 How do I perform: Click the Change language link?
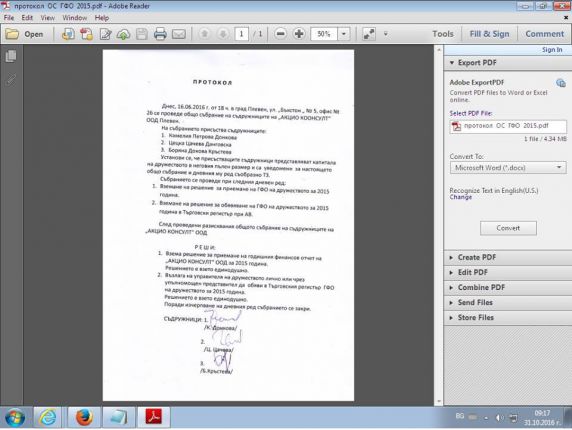pyautogui.click(x=461, y=197)
